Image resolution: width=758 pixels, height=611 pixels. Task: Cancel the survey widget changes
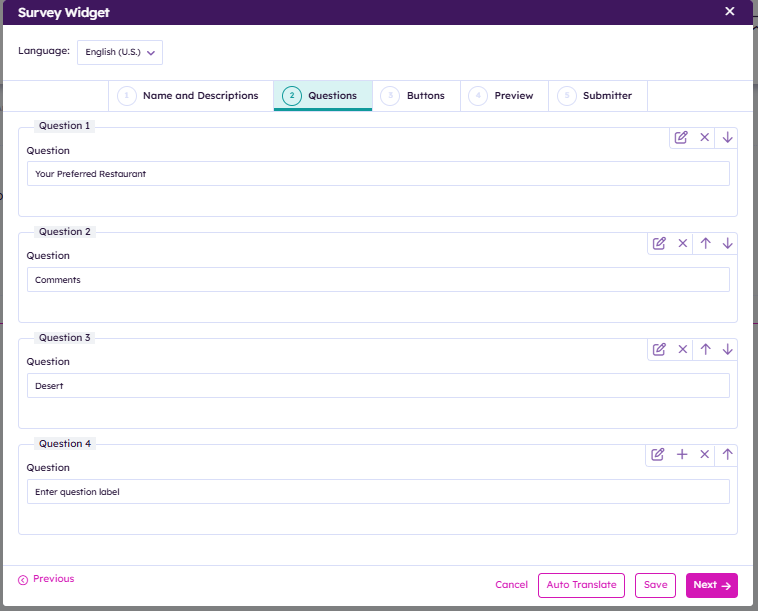tap(511, 585)
